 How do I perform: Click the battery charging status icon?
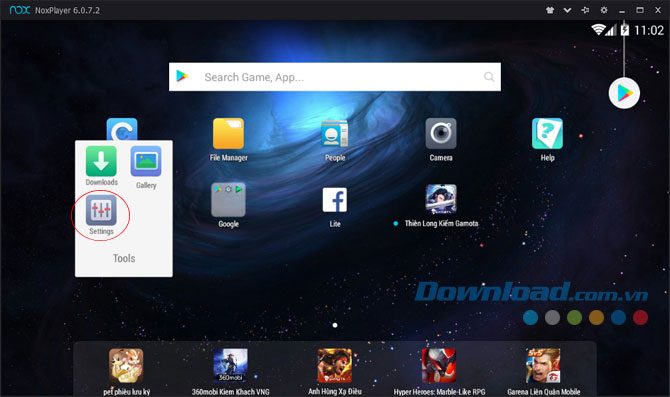point(625,29)
